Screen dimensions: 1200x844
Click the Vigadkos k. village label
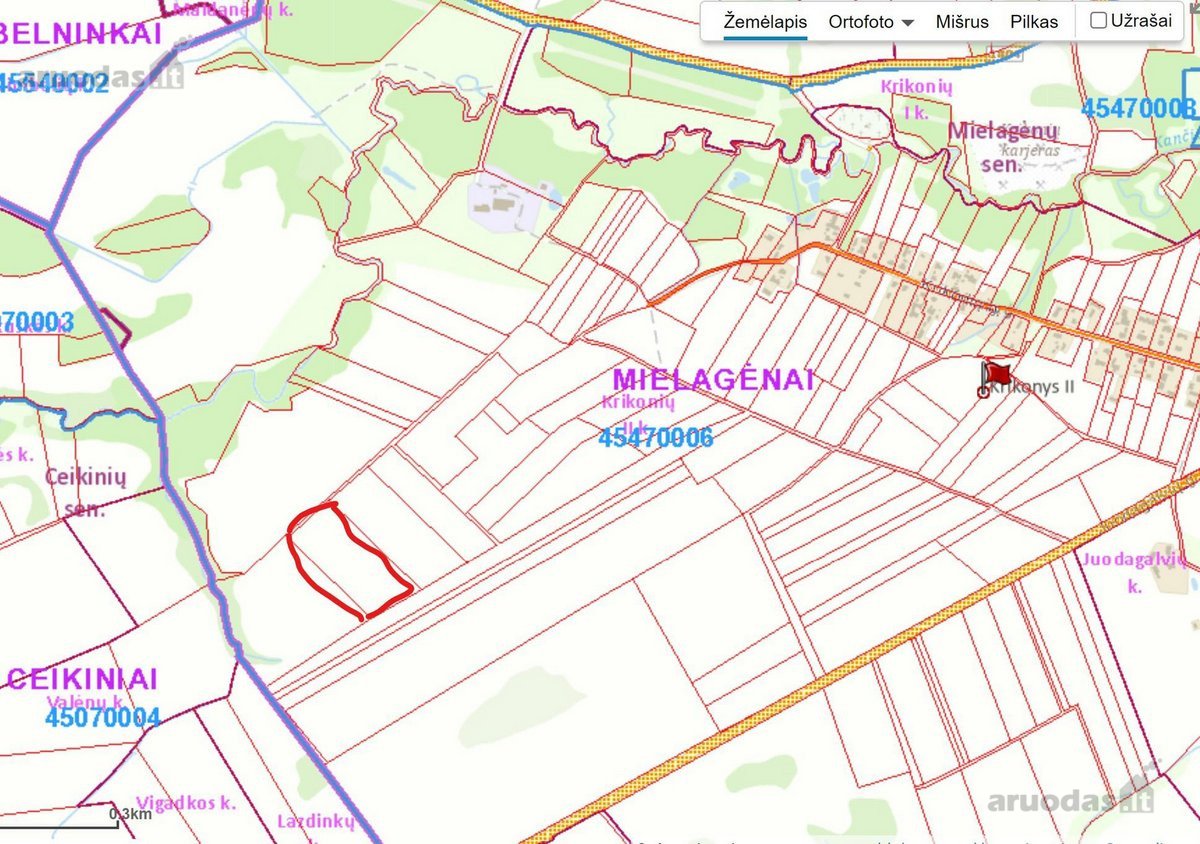point(185,803)
